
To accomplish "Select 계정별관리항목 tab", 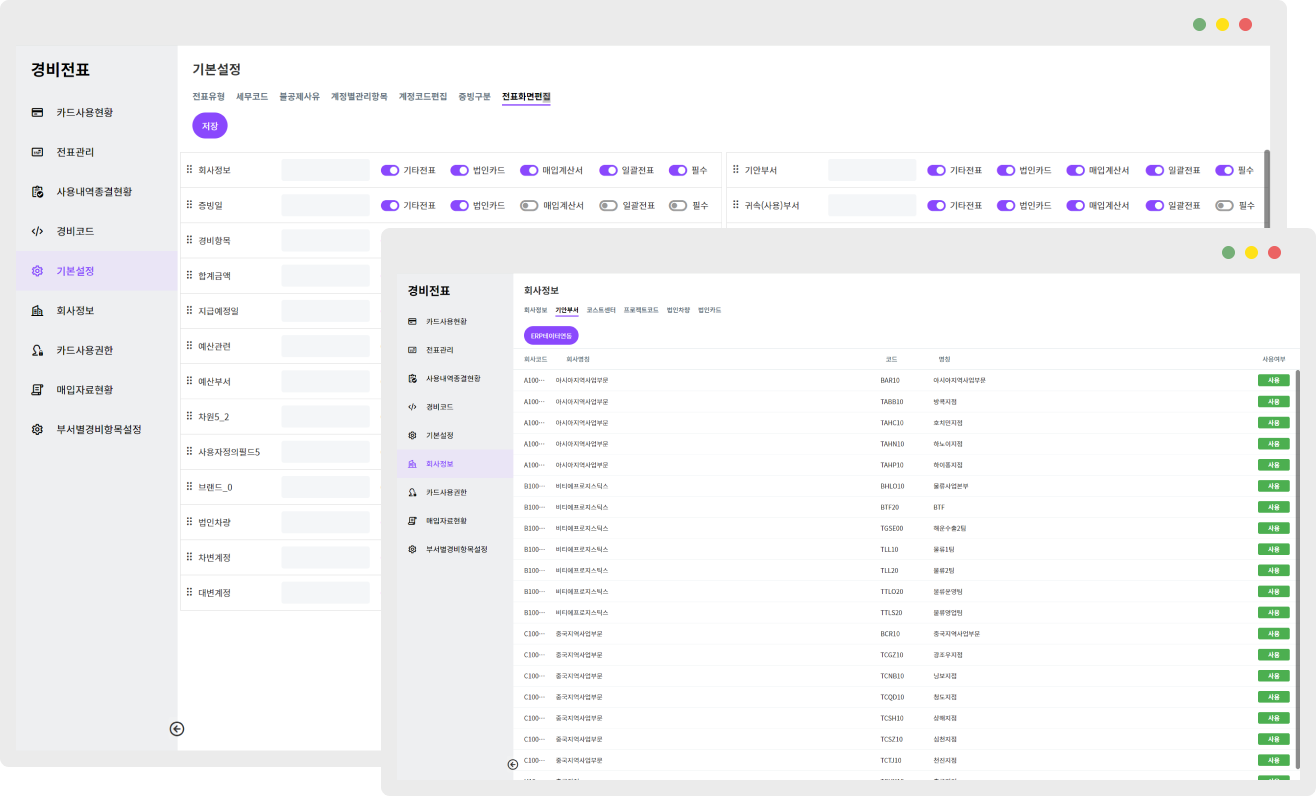I will pyautogui.click(x=359, y=97).
